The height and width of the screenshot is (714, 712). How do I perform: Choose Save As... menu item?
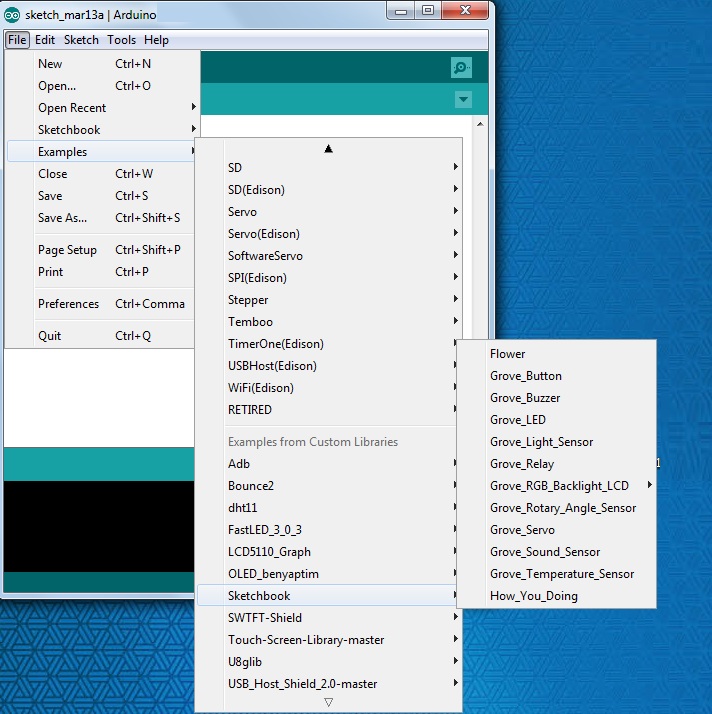[x=101, y=218]
